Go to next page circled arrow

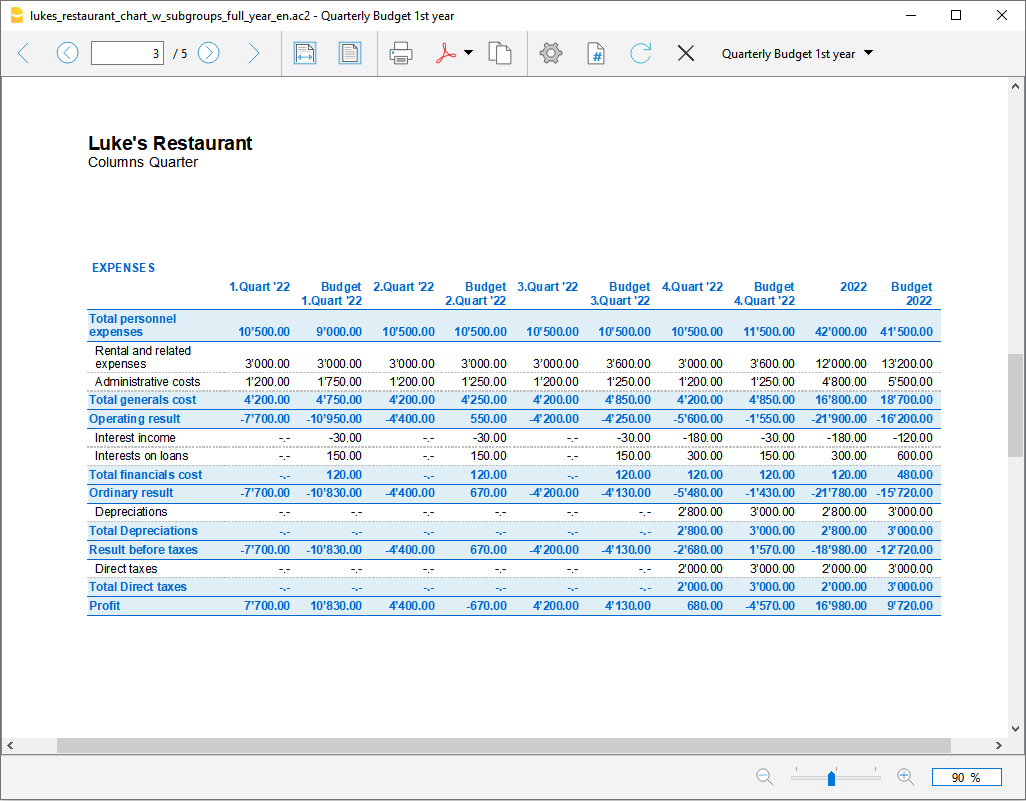(208, 54)
